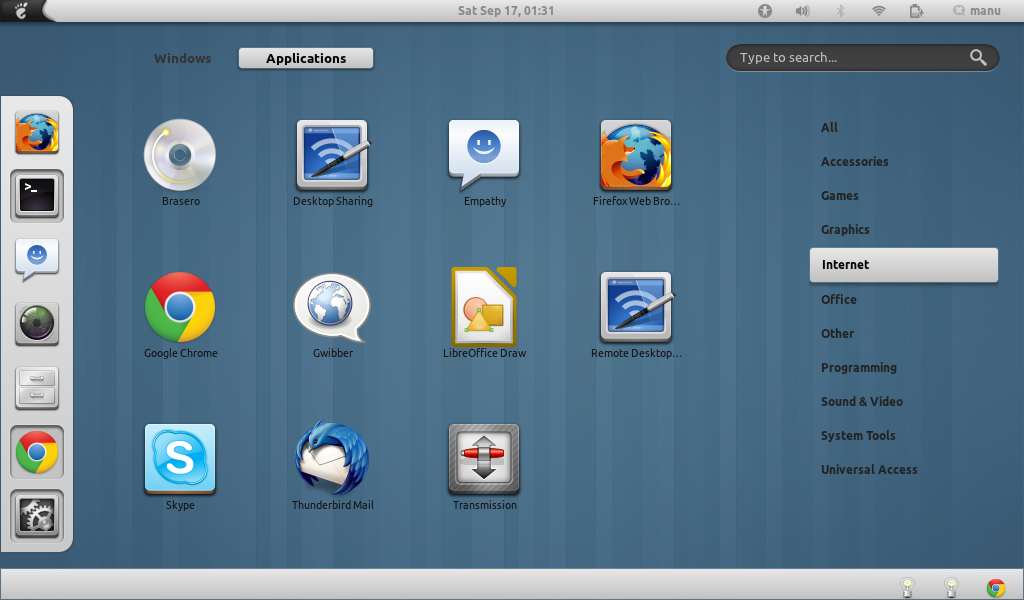1024x600 pixels.
Task: Open the Empathy messaging app
Action: [484, 152]
